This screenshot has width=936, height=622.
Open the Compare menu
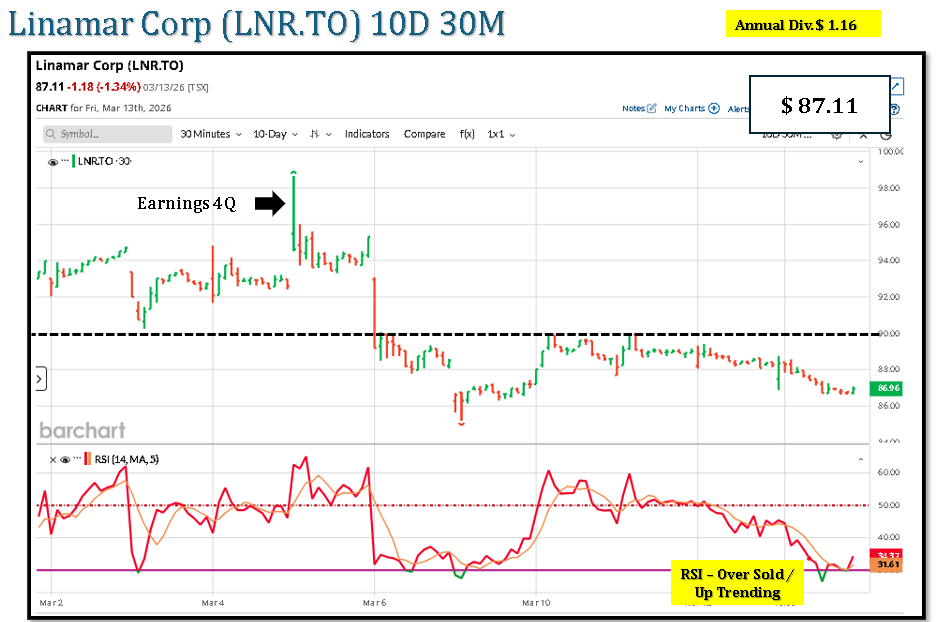pos(424,134)
